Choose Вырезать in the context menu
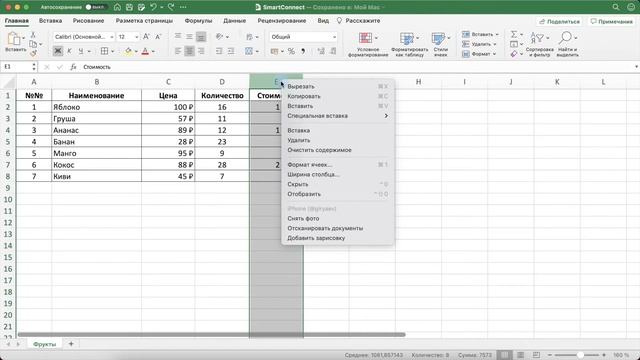The width and height of the screenshot is (640, 360). pos(301,87)
